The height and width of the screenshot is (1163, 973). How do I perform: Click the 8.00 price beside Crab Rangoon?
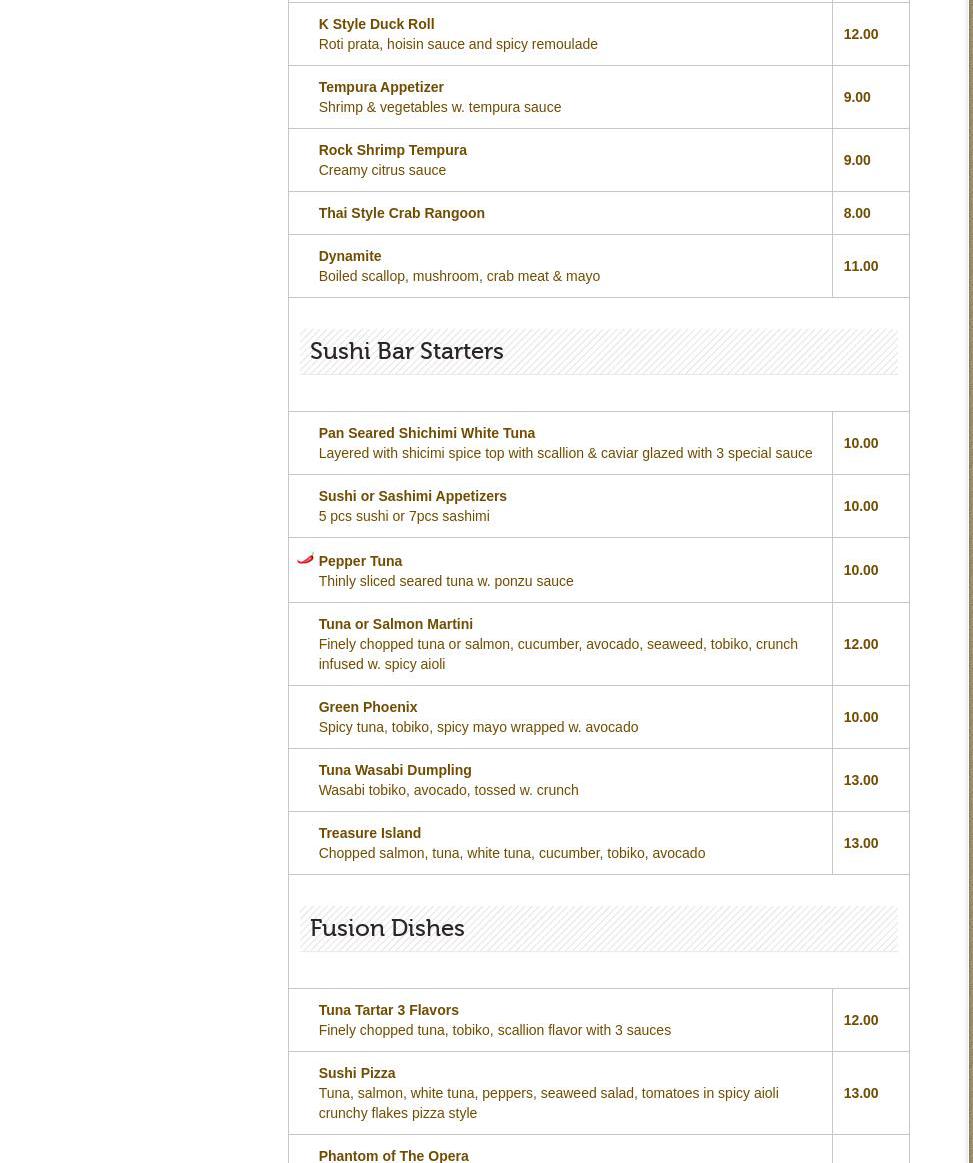856,213
